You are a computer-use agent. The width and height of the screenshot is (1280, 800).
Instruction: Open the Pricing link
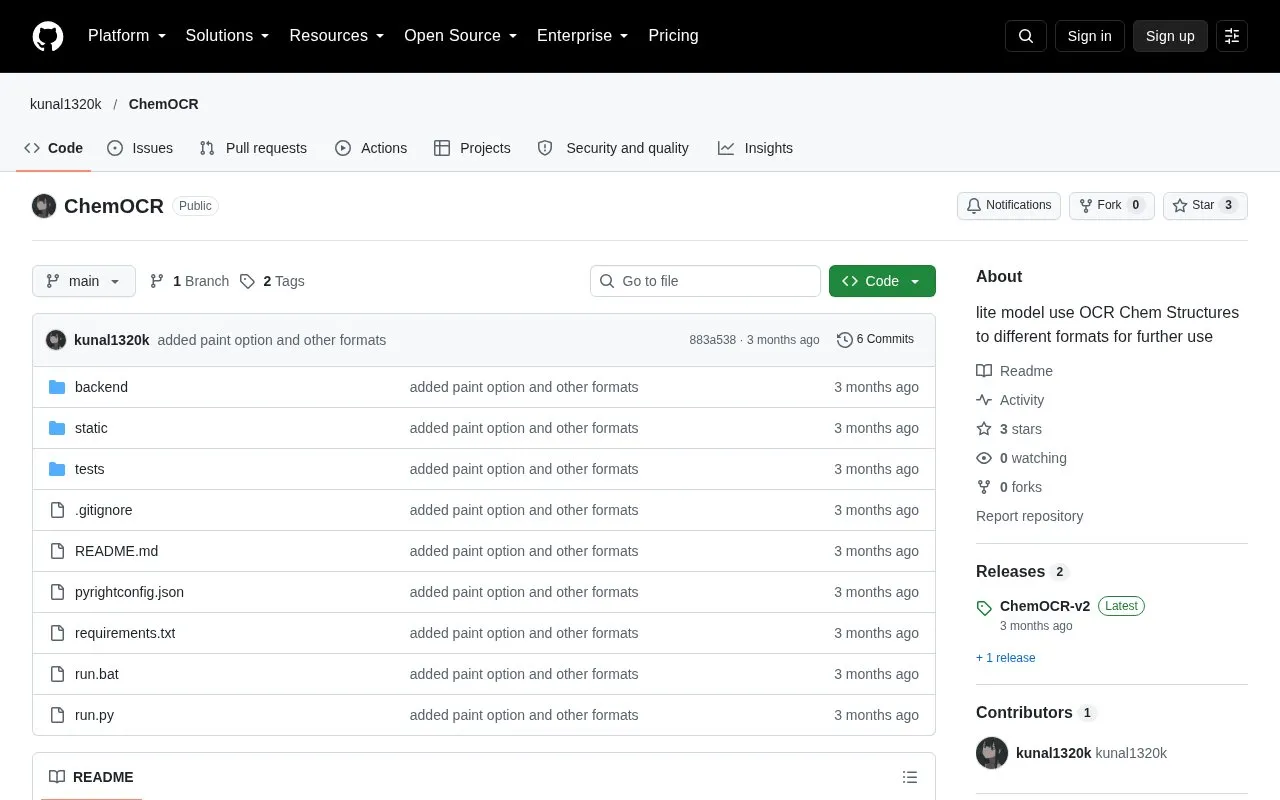click(673, 36)
